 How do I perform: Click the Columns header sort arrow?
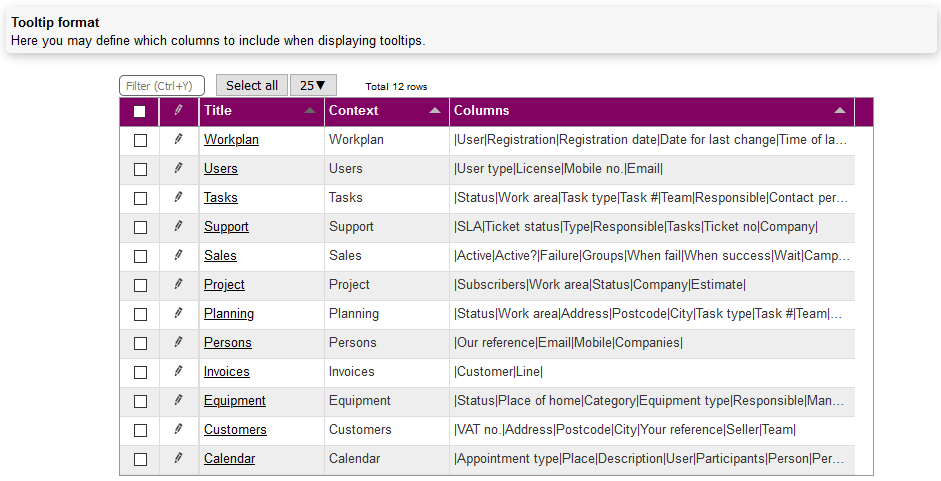click(x=840, y=111)
